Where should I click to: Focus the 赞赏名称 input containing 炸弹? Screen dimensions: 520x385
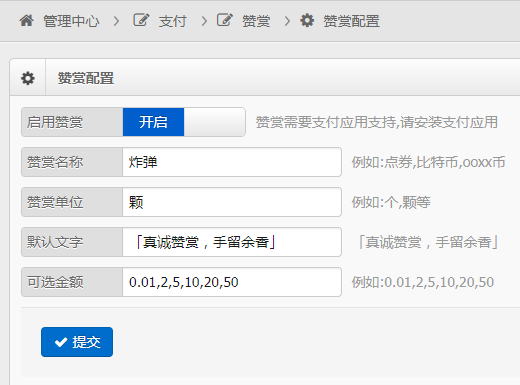[232, 162]
